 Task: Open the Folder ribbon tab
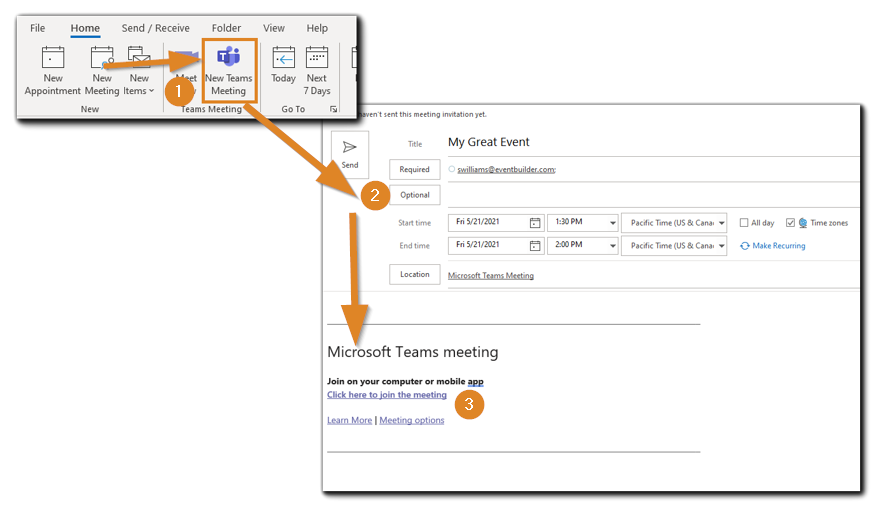[226, 28]
